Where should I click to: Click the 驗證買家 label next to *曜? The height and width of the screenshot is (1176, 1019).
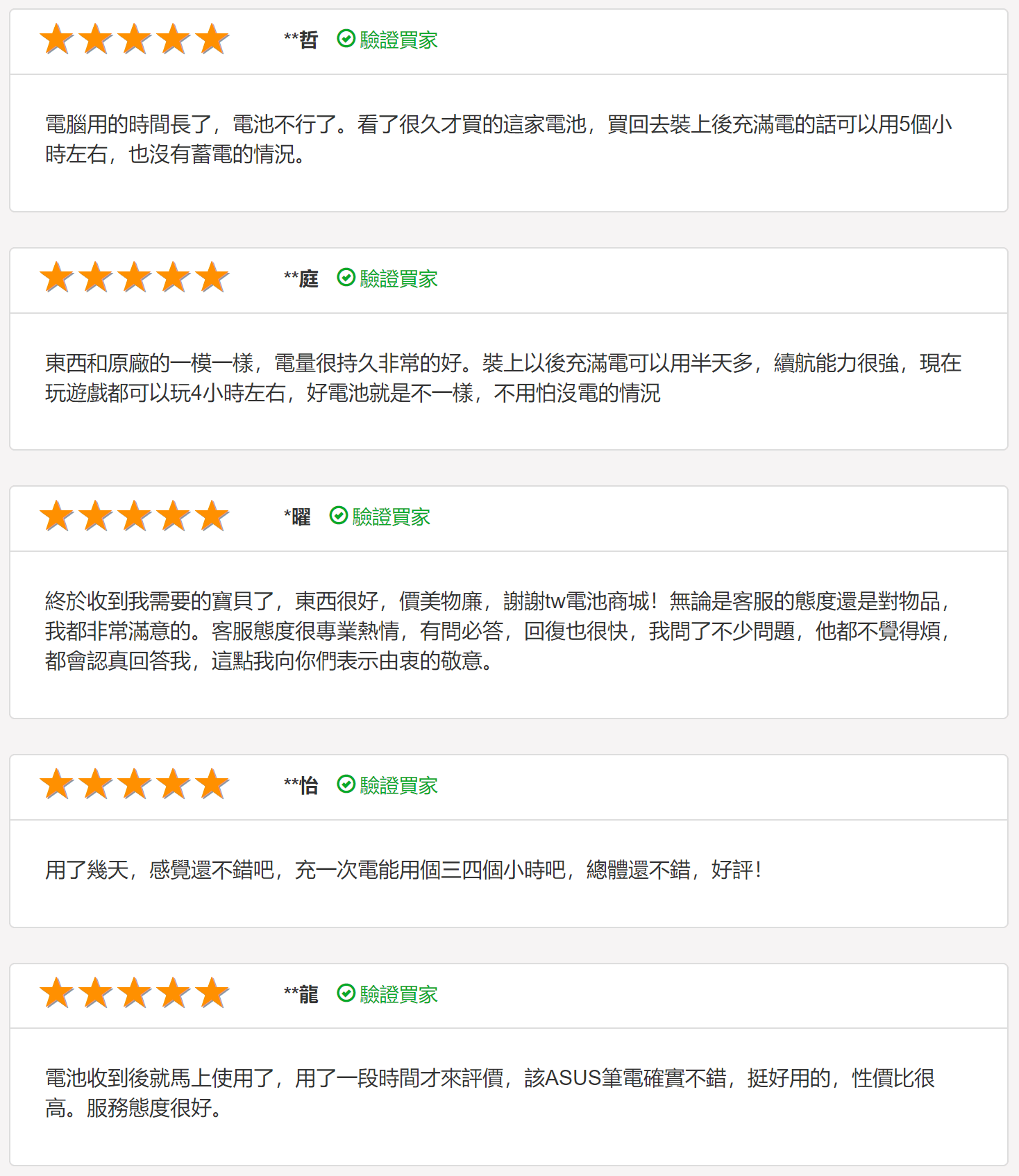[x=391, y=517]
